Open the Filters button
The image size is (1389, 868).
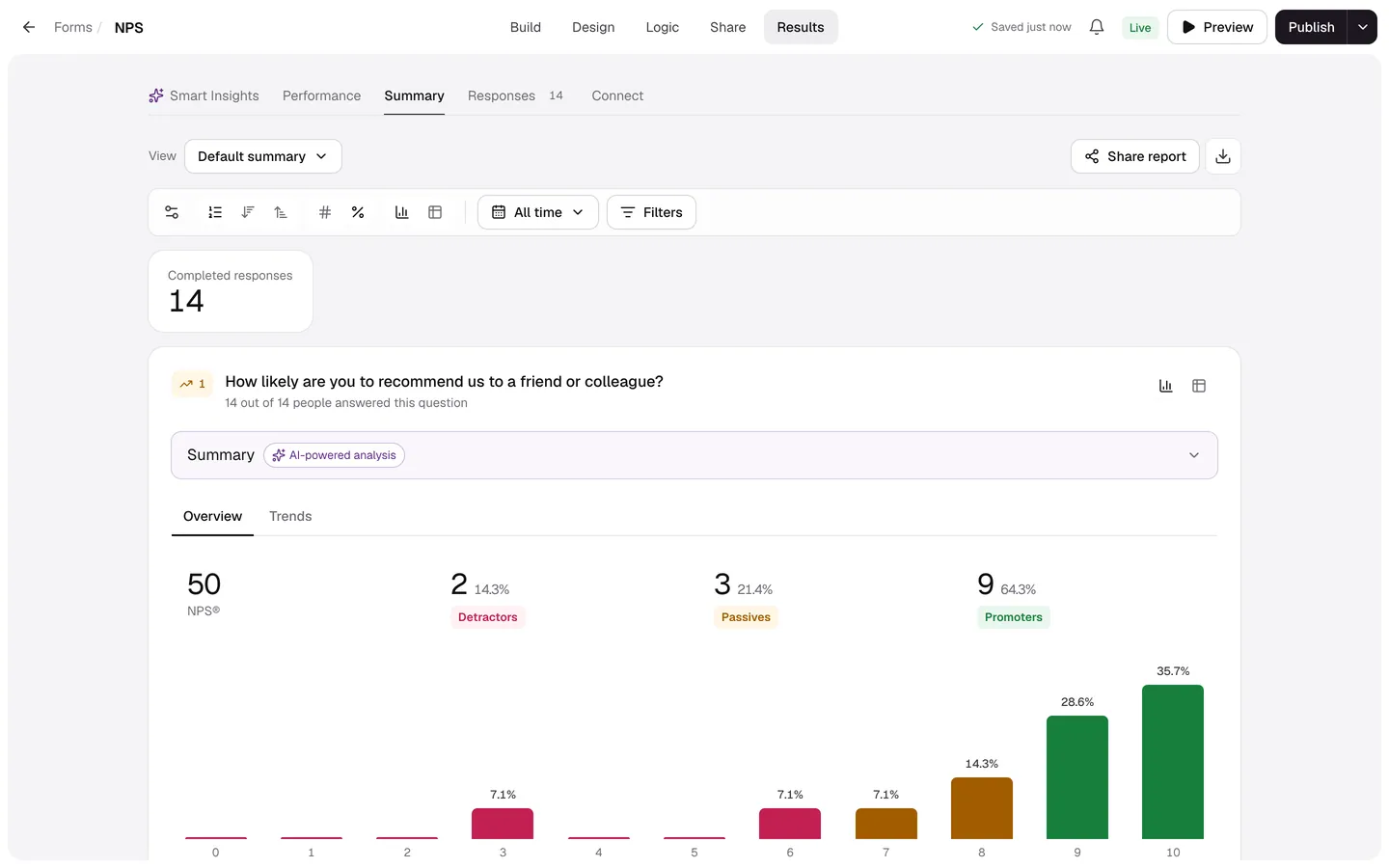[651, 212]
